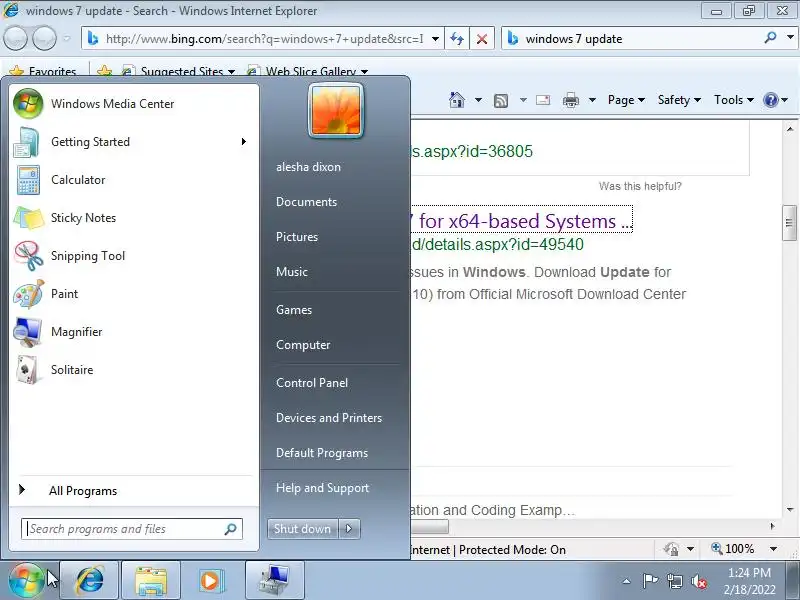
Task: Start the Magnifier
Action: tap(132, 332)
